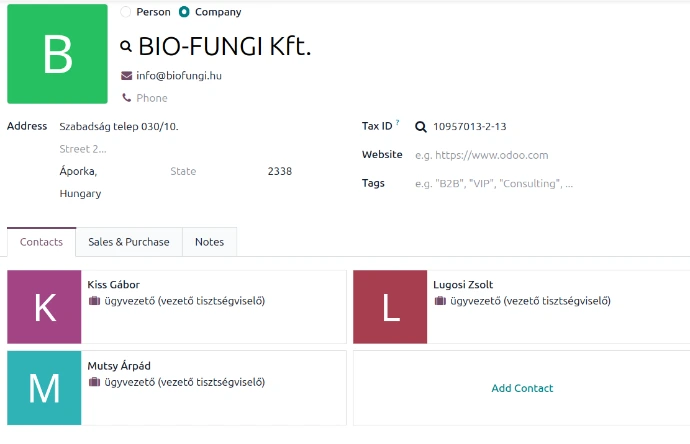Click the Add Contact button

[522, 388]
